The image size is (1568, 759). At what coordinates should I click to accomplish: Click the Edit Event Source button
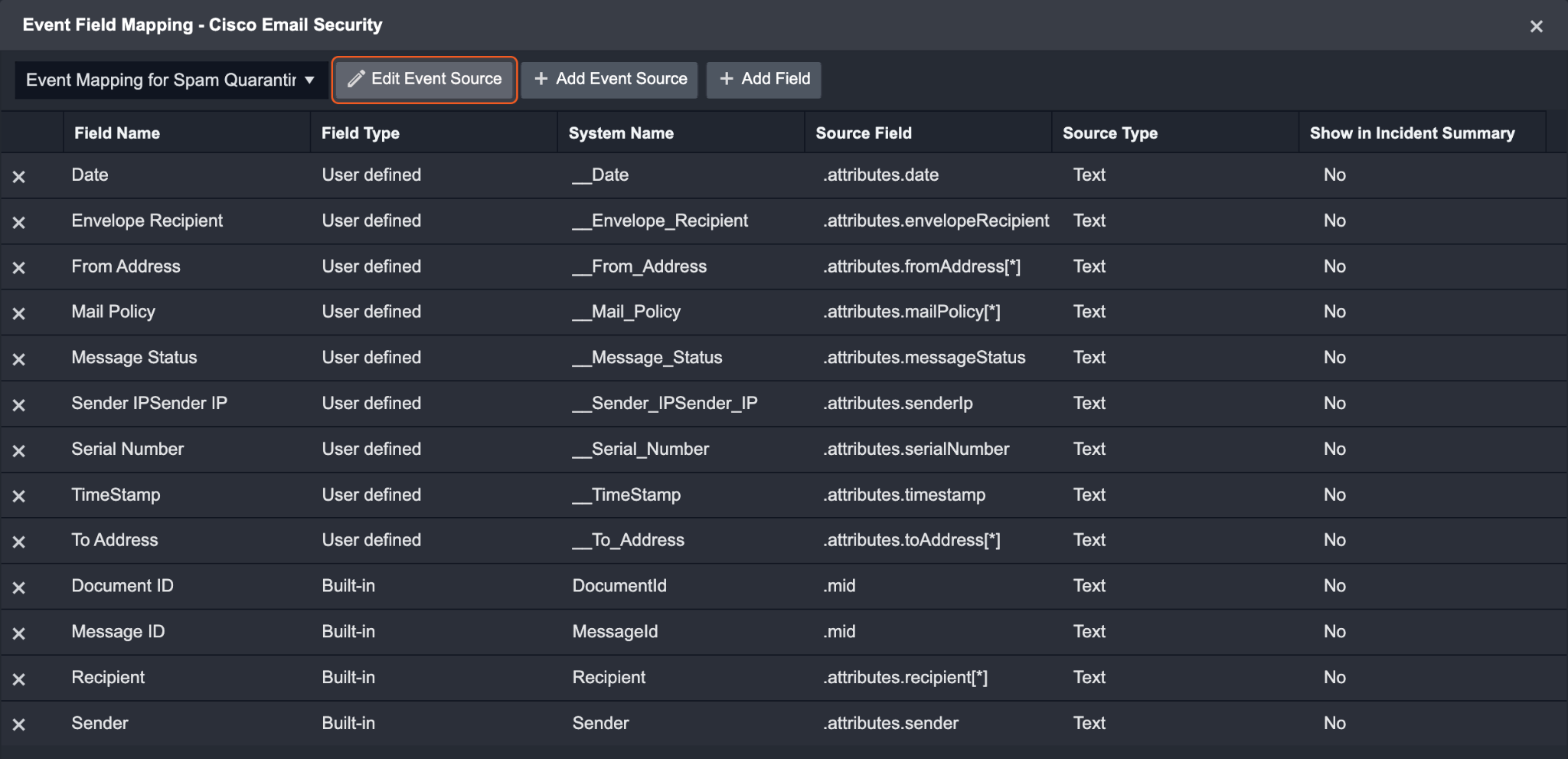(x=425, y=79)
